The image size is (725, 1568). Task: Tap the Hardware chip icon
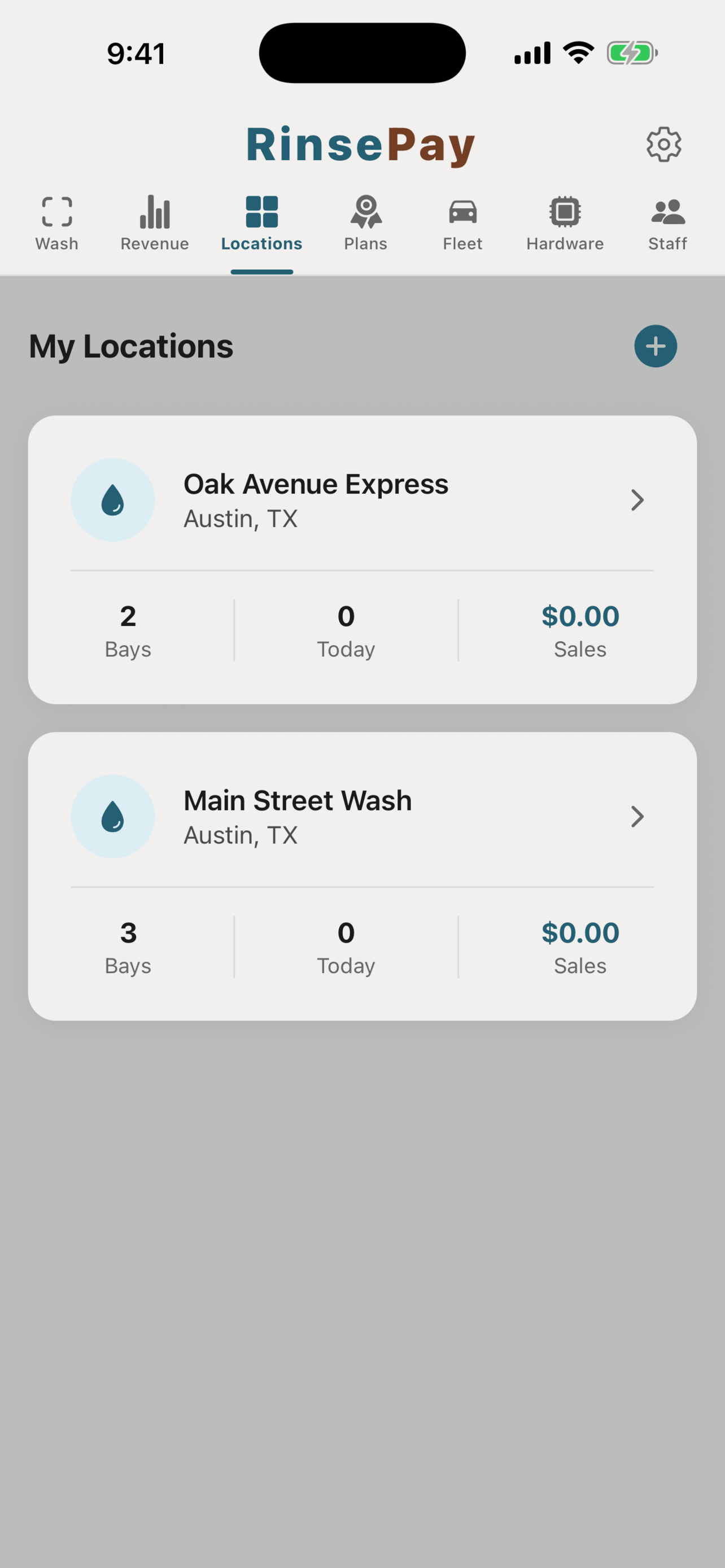coord(564,212)
